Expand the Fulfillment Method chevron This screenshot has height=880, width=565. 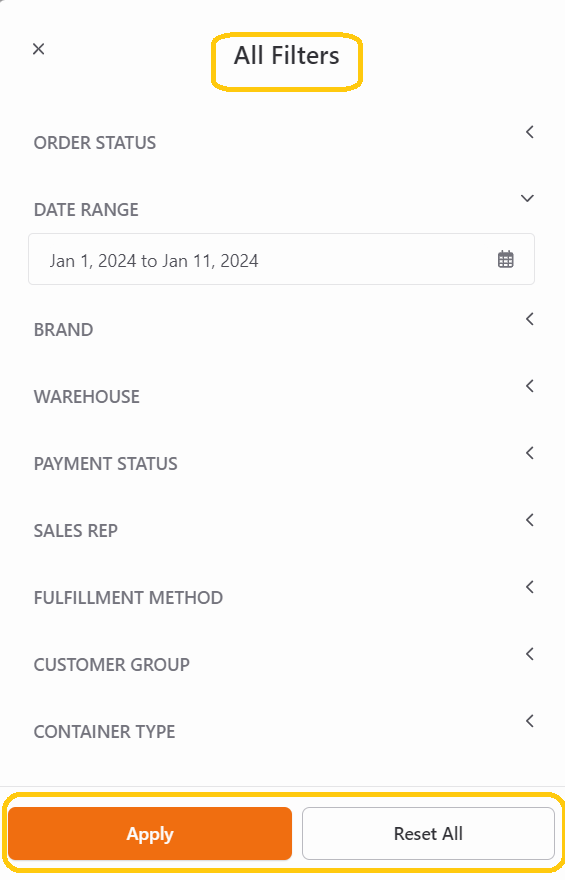tap(529, 587)
